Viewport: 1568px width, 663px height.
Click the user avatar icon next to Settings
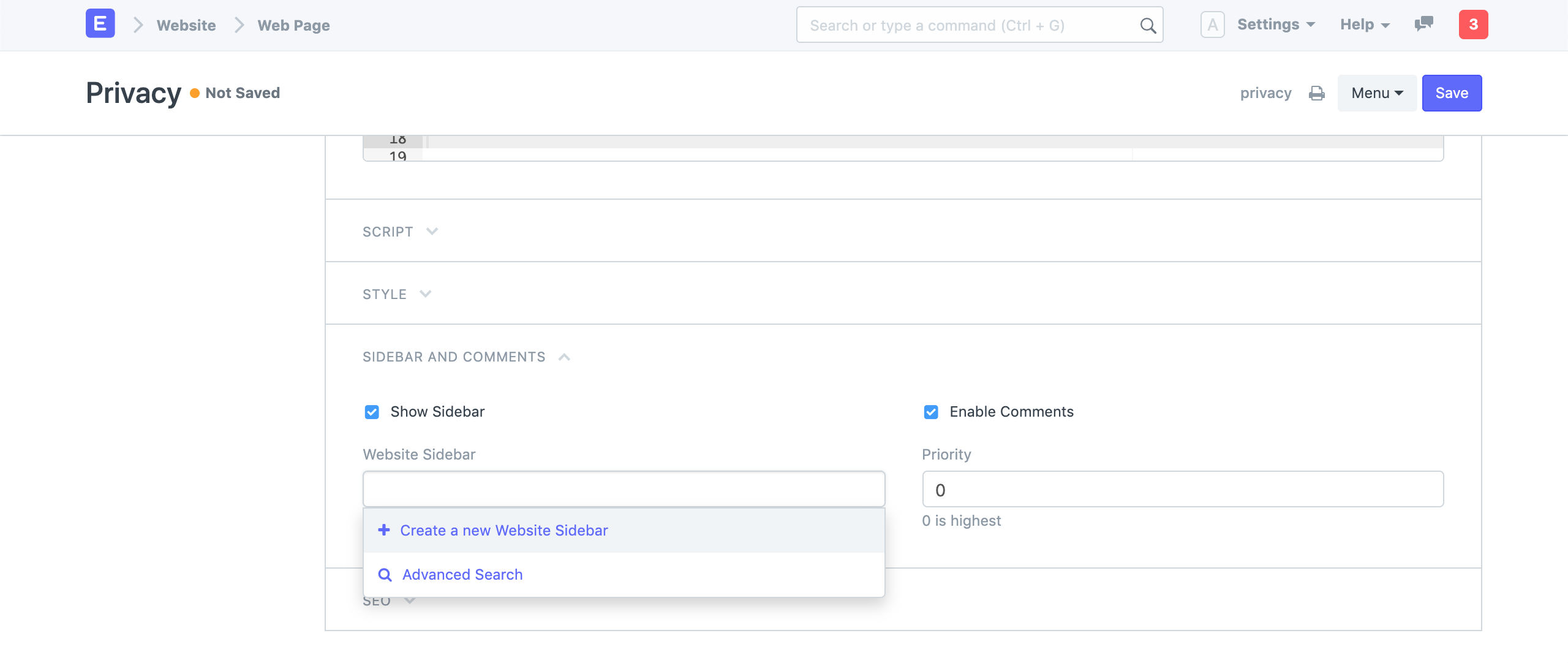click(1213, 25)
